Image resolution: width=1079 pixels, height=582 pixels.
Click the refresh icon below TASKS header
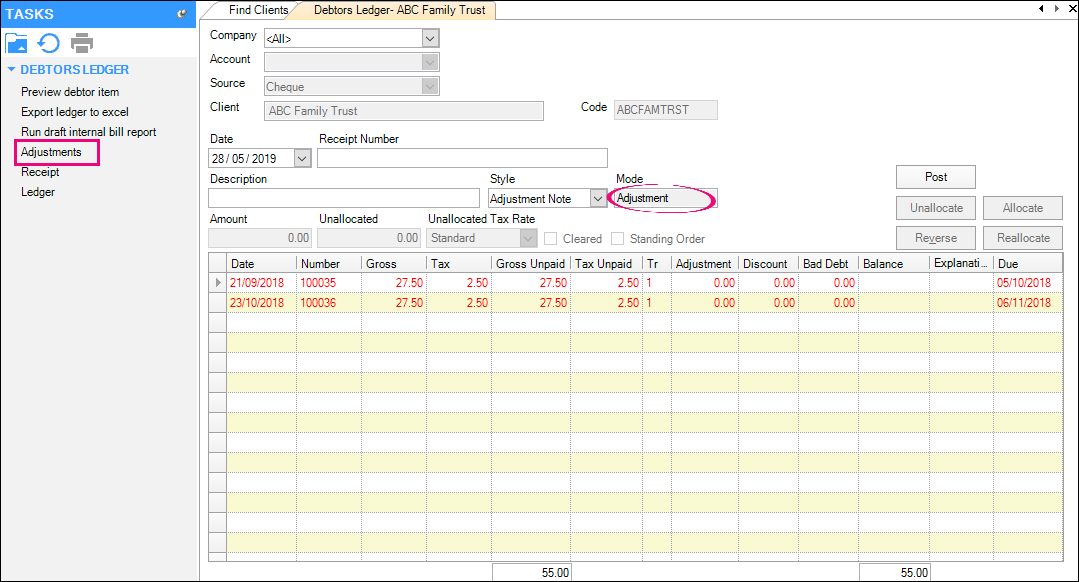coord(48,43)
